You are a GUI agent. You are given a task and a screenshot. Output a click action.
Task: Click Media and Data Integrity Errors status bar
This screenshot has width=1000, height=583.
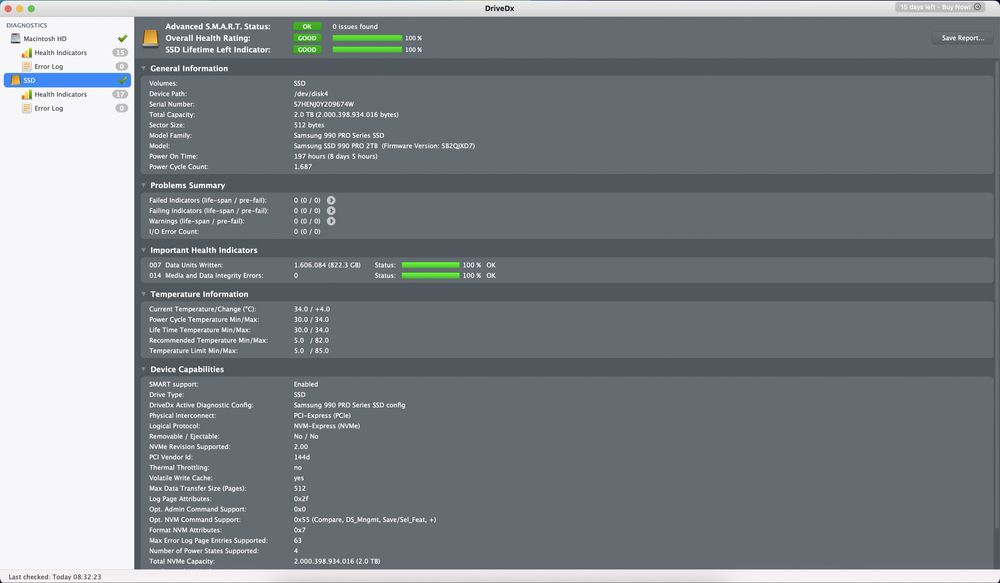tap(430, 276)
